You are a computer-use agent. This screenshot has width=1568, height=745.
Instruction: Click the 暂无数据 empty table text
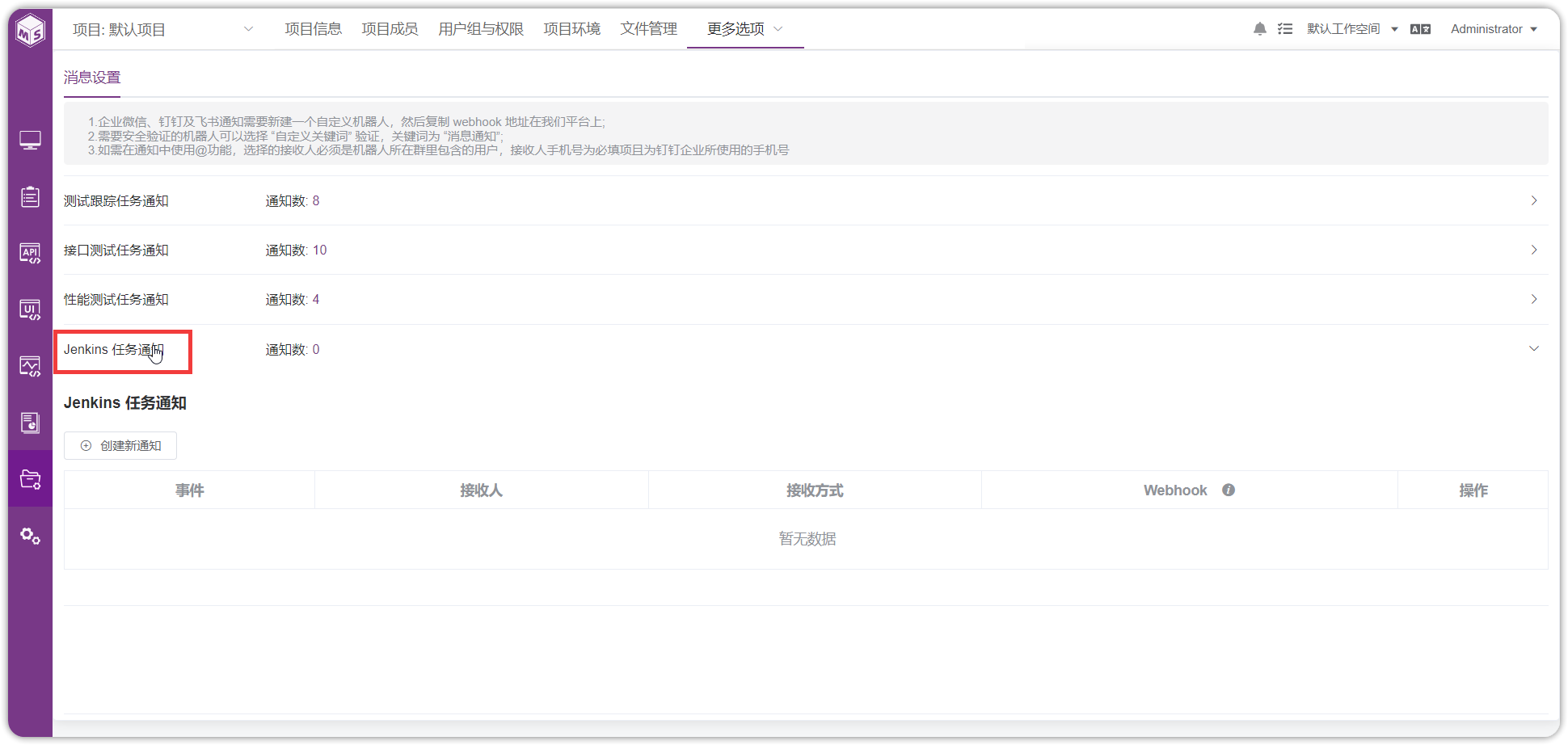click(x=807, y=539)
